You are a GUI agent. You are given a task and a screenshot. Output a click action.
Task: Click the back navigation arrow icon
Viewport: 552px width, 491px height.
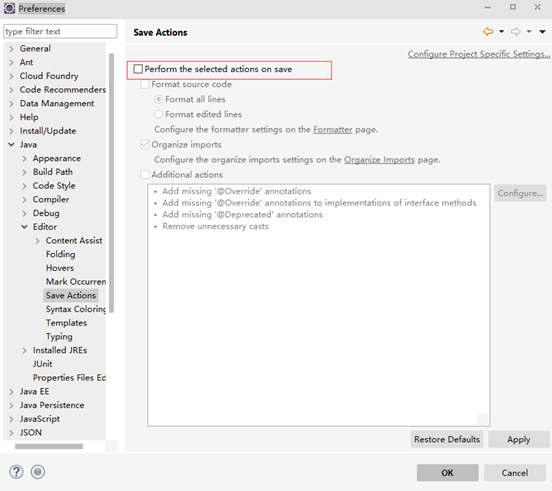(488, 32)
